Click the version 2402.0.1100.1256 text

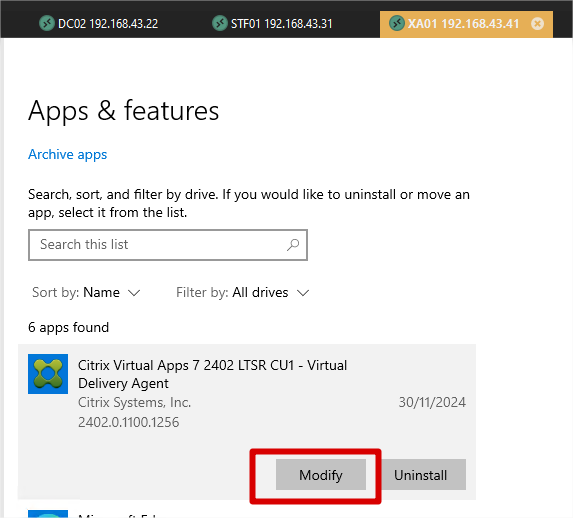tap(129, 422)
